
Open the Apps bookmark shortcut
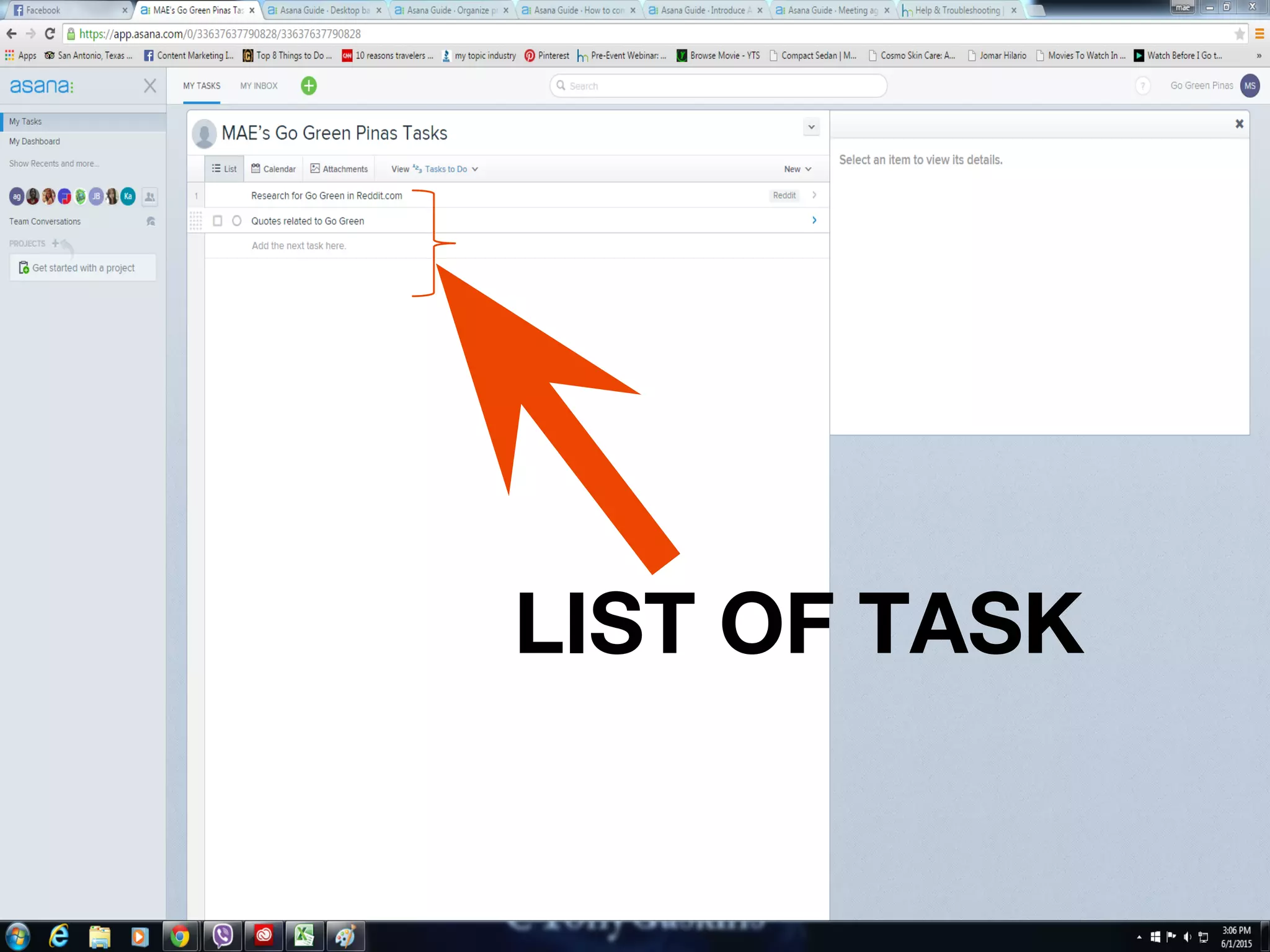21,56
